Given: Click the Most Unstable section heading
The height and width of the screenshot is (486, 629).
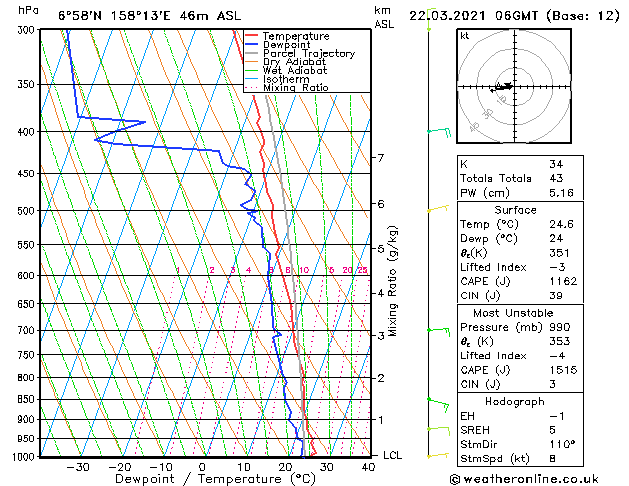Looking at the screenshot, I should tap(513, 313).
